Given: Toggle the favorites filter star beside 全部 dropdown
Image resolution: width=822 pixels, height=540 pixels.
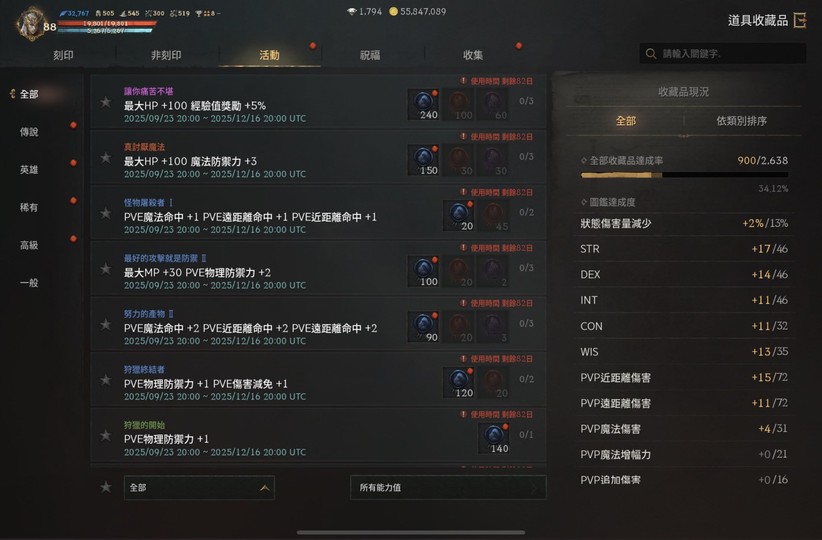Looking at the screenshot, I should coord(106,487).
